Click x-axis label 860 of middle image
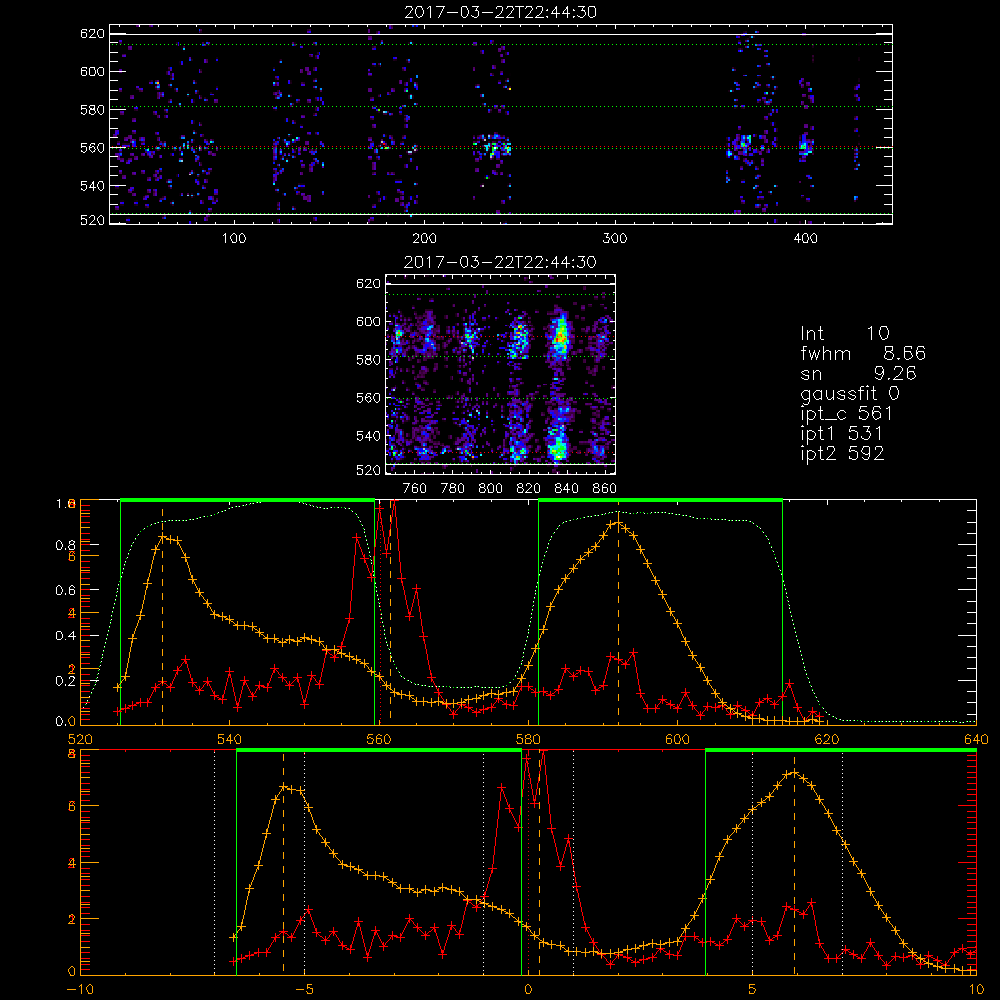Screen dimensions: 1000x1000 605,489
